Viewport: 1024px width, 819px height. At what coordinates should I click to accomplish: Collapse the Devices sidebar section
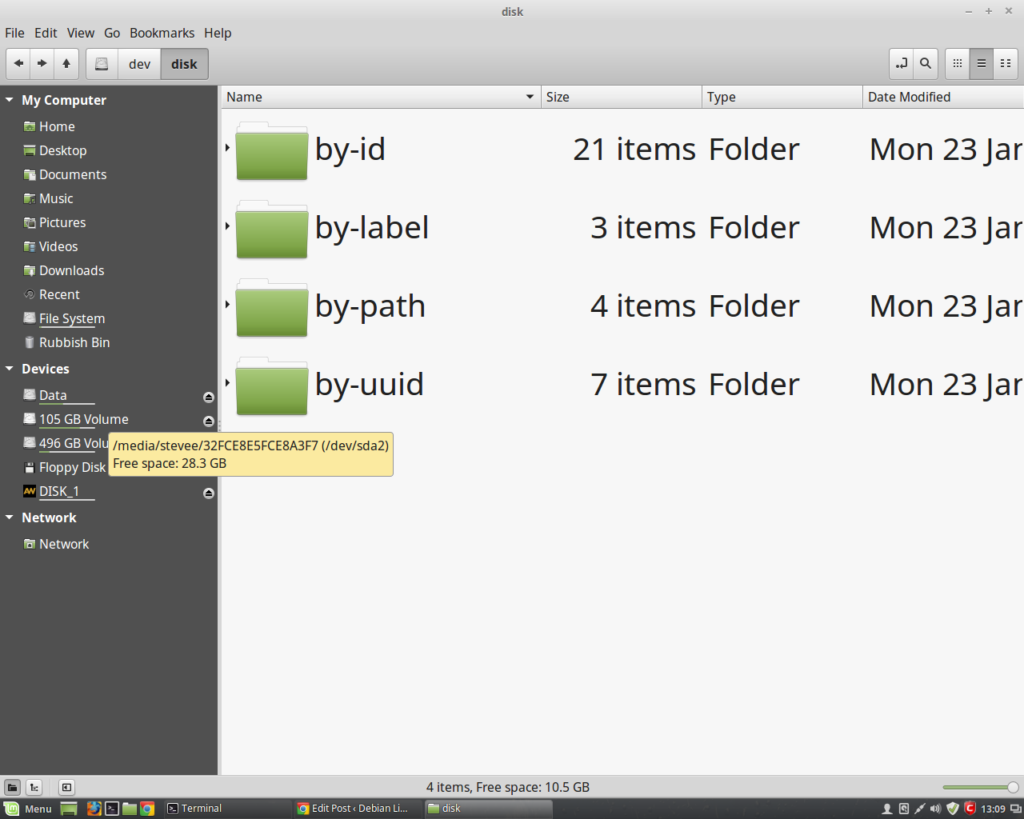[x=10, y=369]
